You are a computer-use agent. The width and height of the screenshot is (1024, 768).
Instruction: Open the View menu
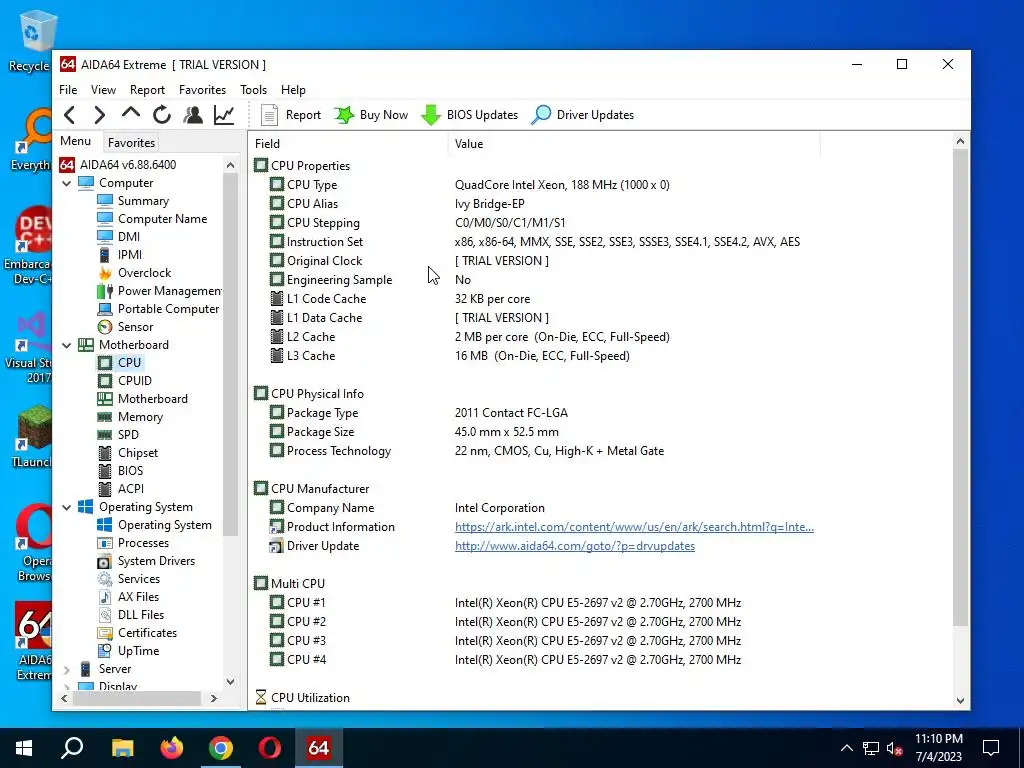pyautogui.click(x=103, y=89)
